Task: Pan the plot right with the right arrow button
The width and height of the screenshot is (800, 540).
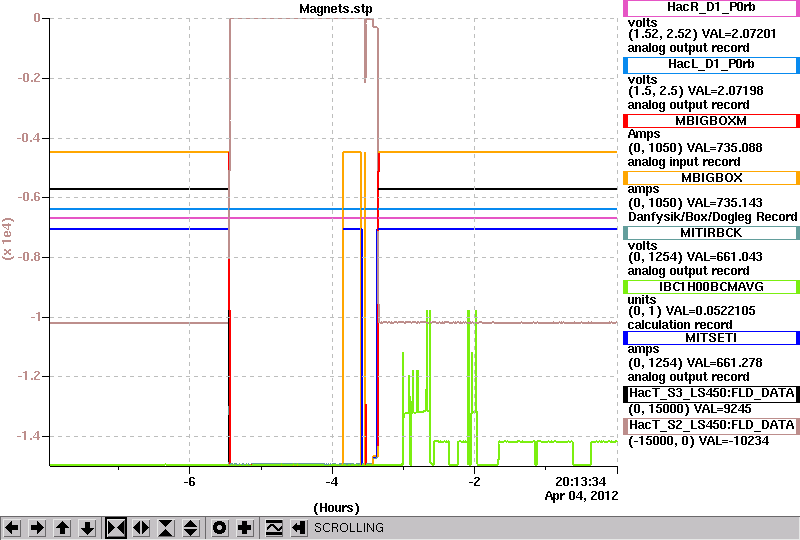Action: [37, 528]
